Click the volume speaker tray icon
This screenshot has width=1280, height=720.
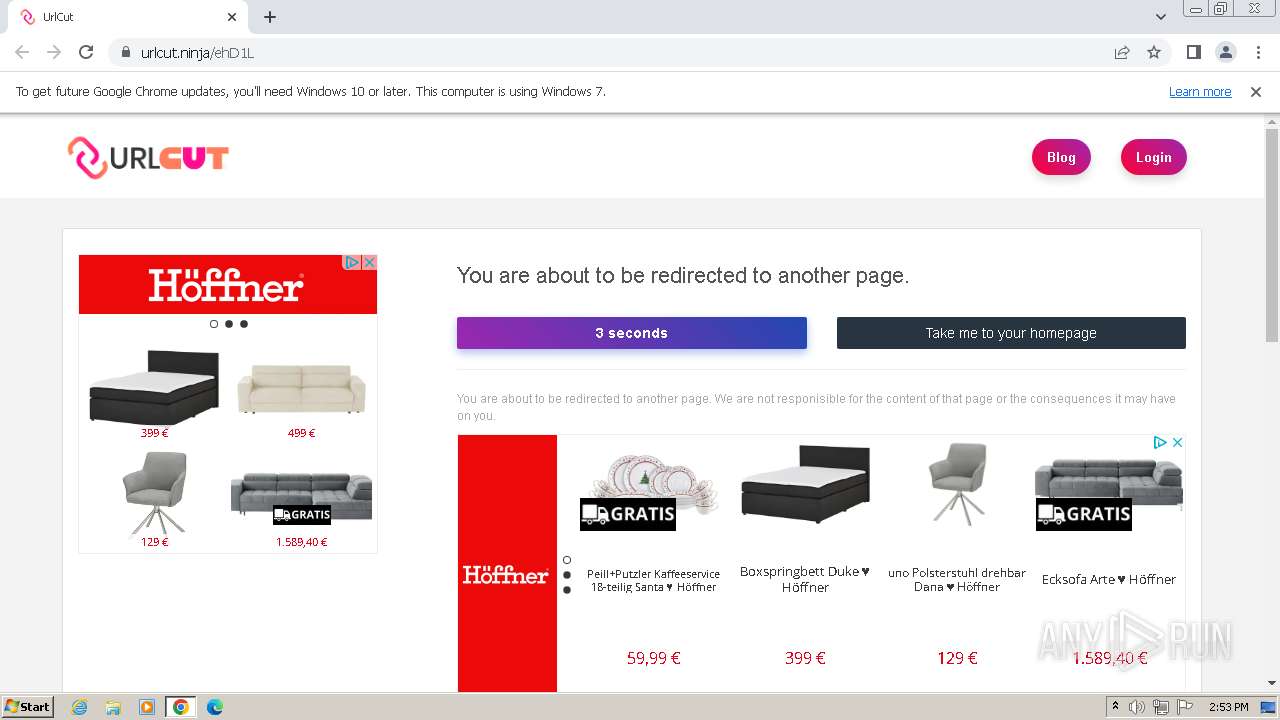coord(1137,707)
